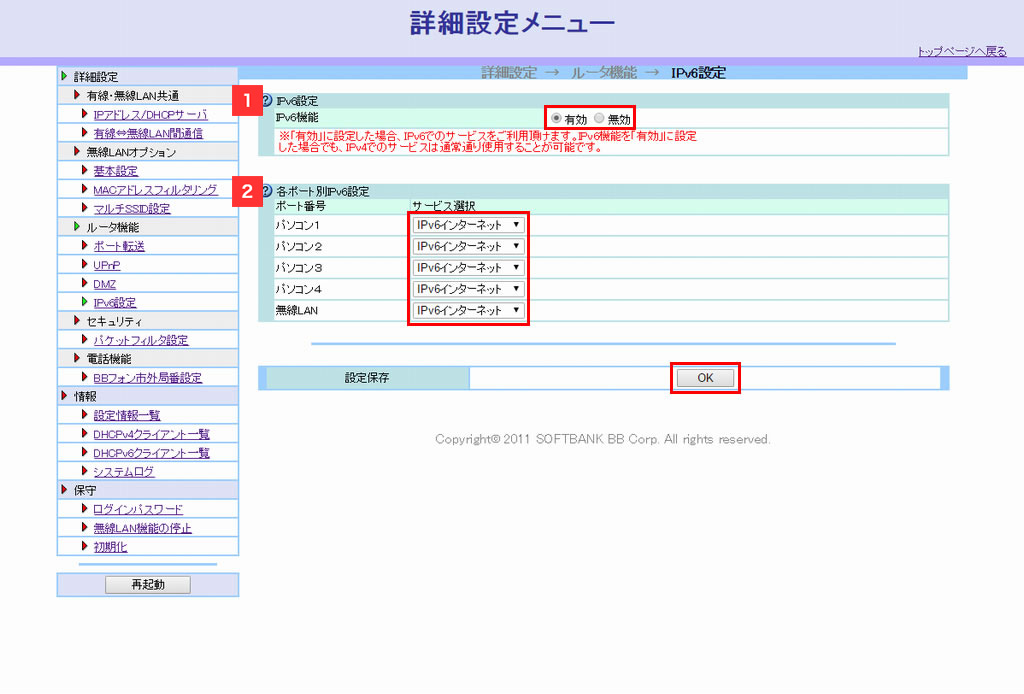Open the IPアドレス/DHCPサーバ menu link
Screen dimensions: 1024x694
click(150, 115)
